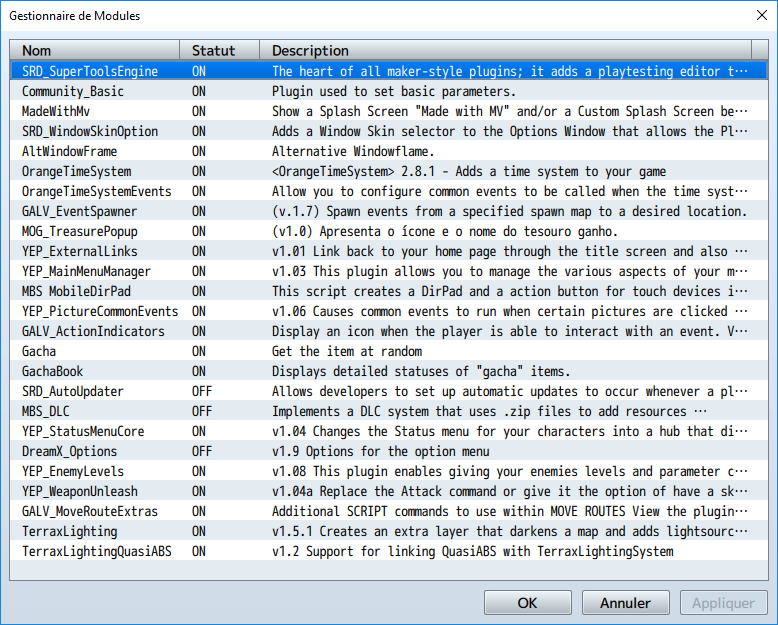This screenshot has height=625, width=778.
Task: Click OFF status of MBS_DLC
Action: (202, 411)
